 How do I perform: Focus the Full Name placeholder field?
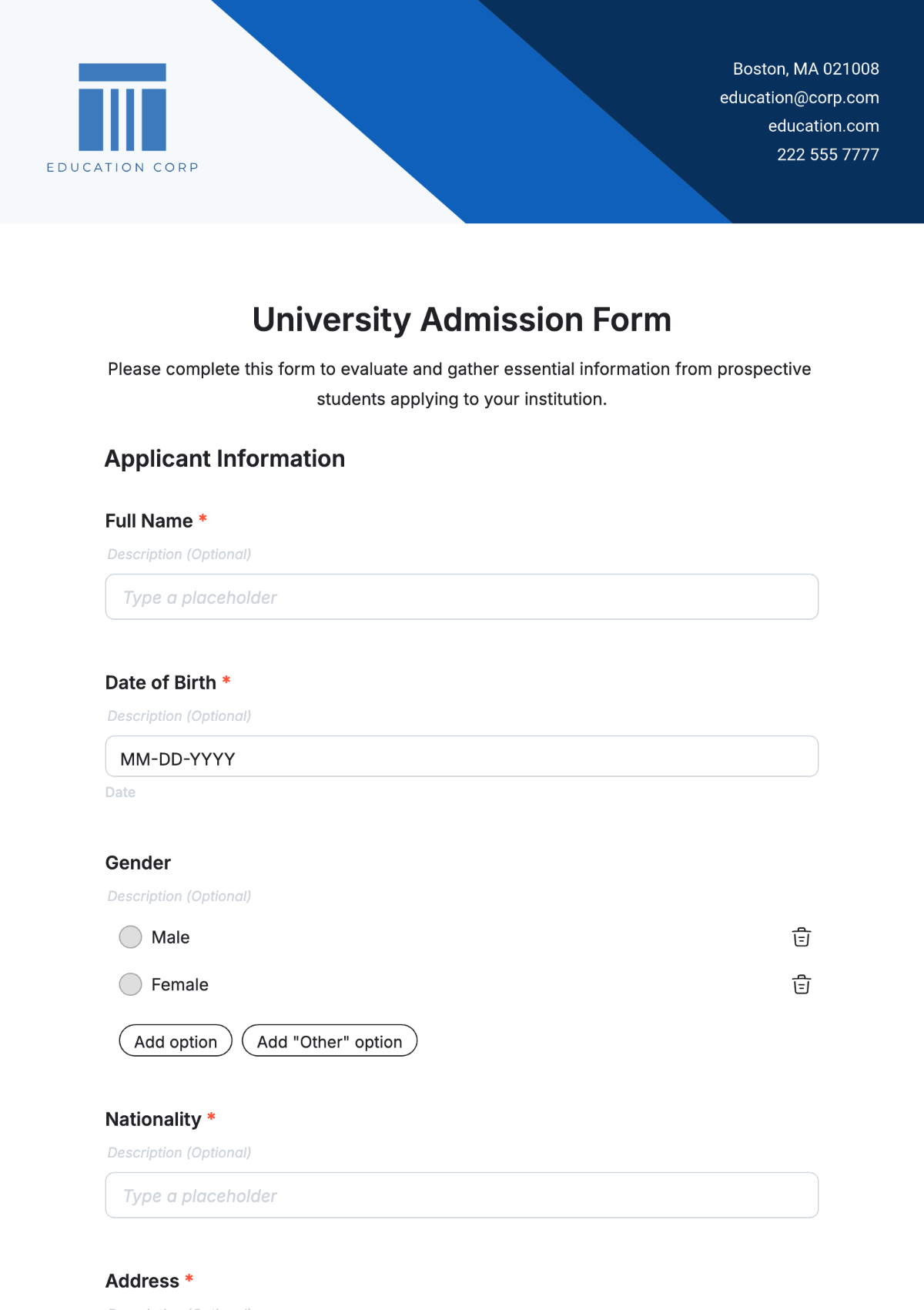click(462, 597)
